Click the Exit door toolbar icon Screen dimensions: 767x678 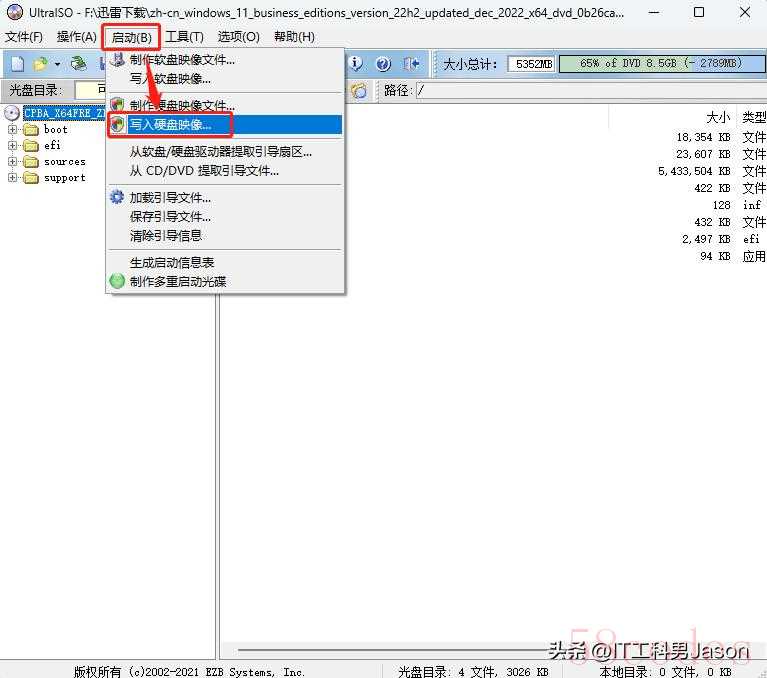[410, 64]
